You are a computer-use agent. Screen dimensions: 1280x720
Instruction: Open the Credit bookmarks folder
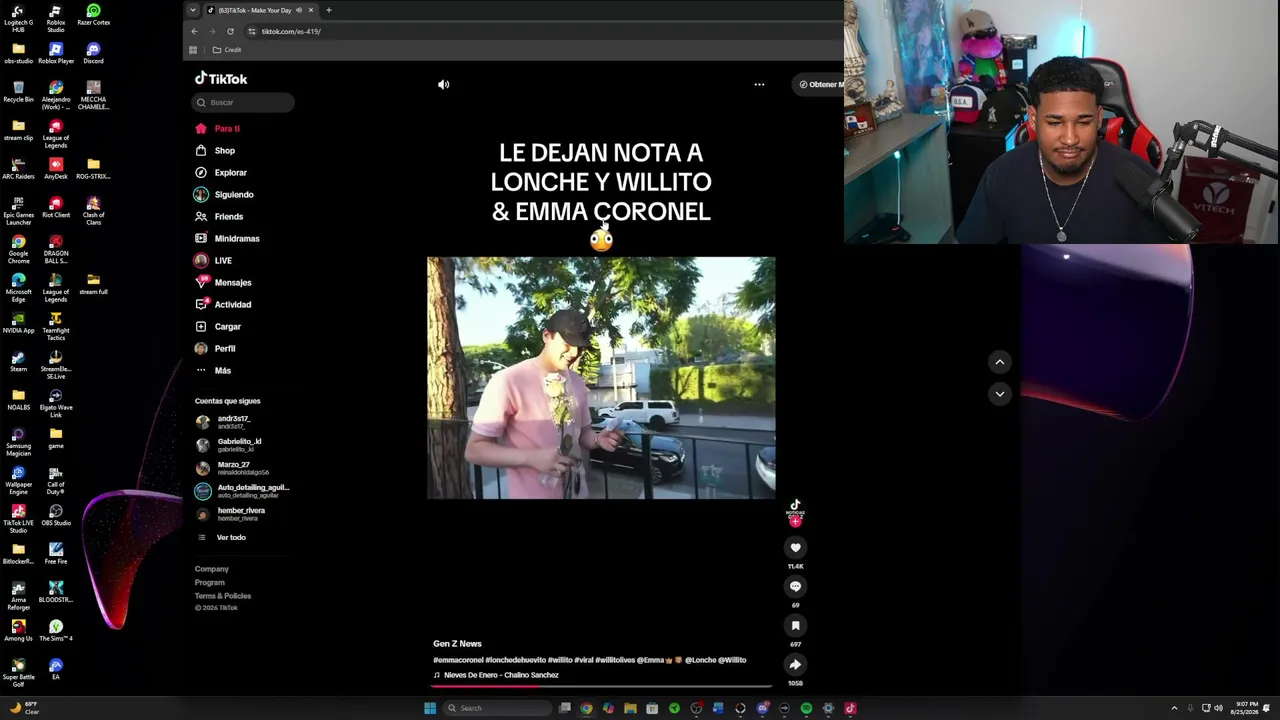[227, 50]
